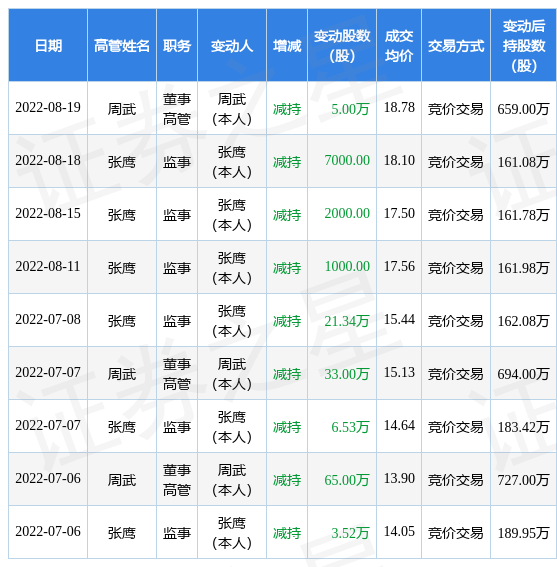The width and height of the screenshot is (557, 567).
Task: Select the 2022-08-15 date cell
Action: pos(48,213)
